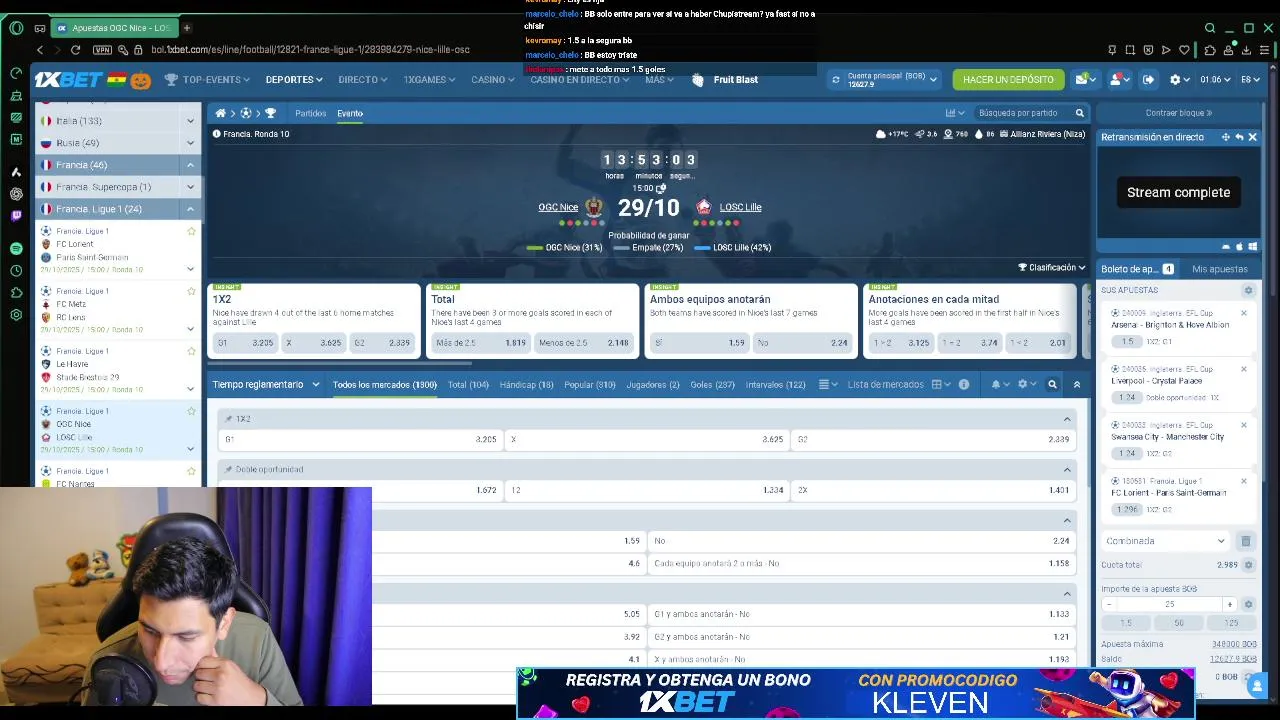Switch to Goles (237) markets tab
The width and height of the screenshot is (1280, 720).
712,384
